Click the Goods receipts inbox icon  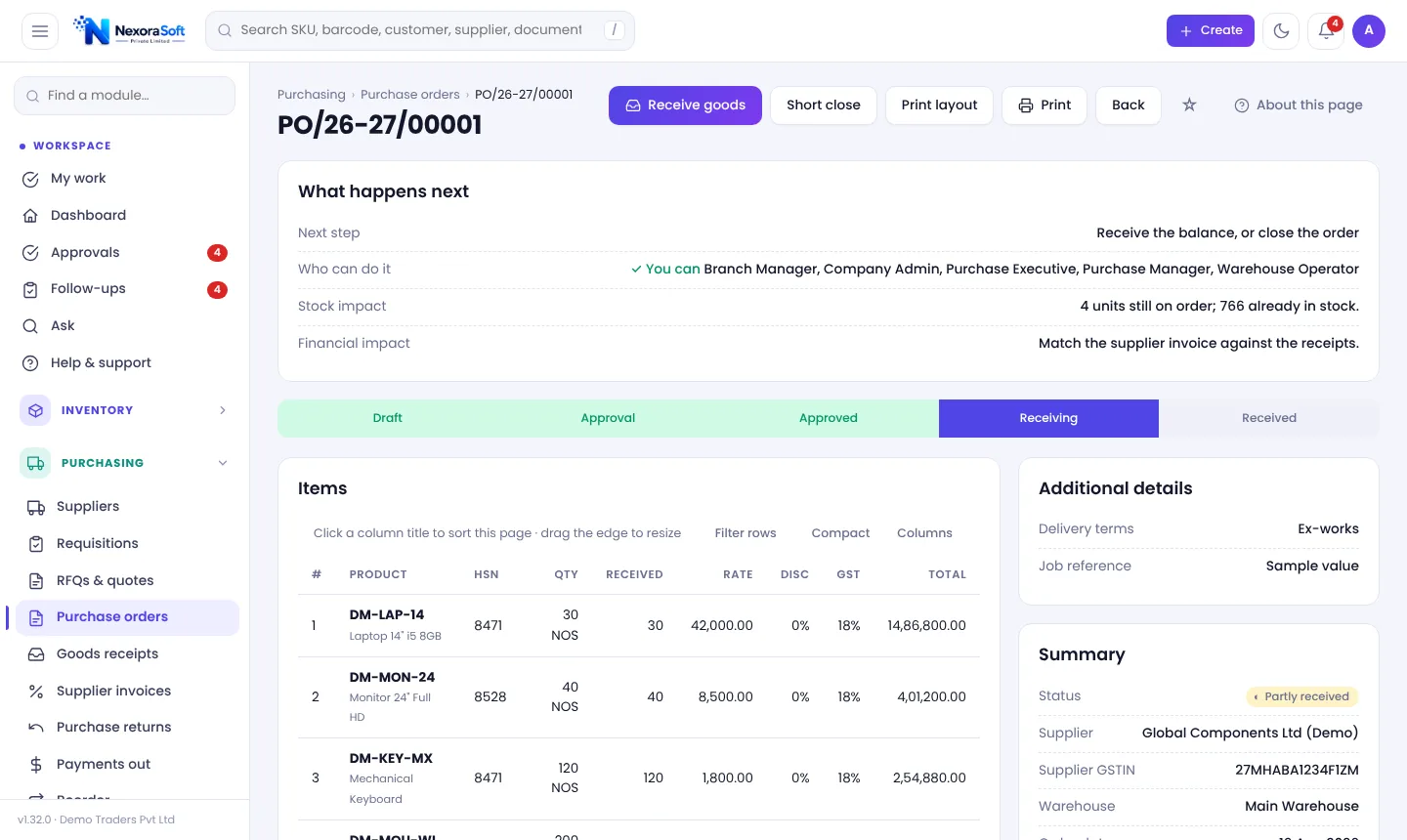click(36, 654)
